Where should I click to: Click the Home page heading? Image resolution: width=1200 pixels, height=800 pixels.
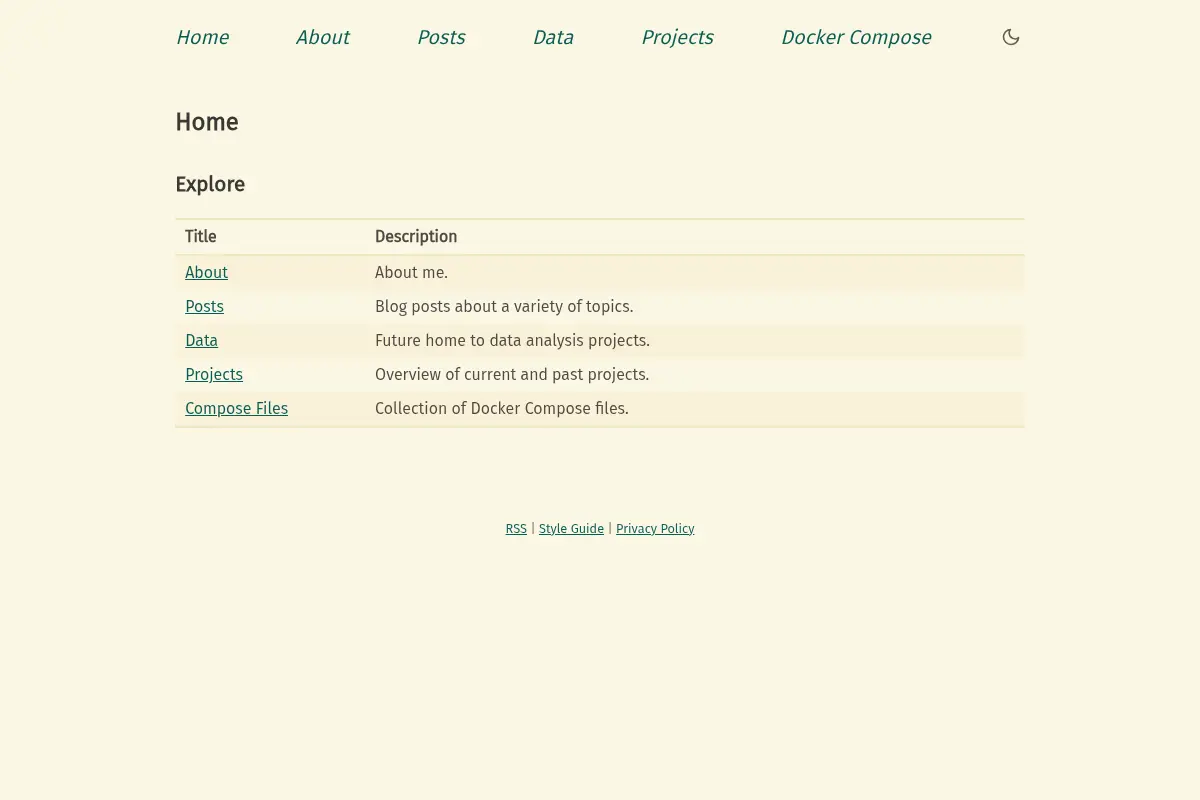(207, 122)
